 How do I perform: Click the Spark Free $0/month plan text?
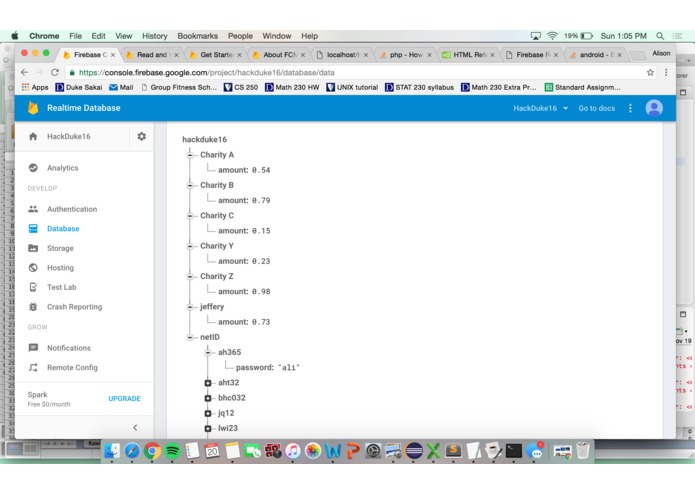(x=49, y=399)
